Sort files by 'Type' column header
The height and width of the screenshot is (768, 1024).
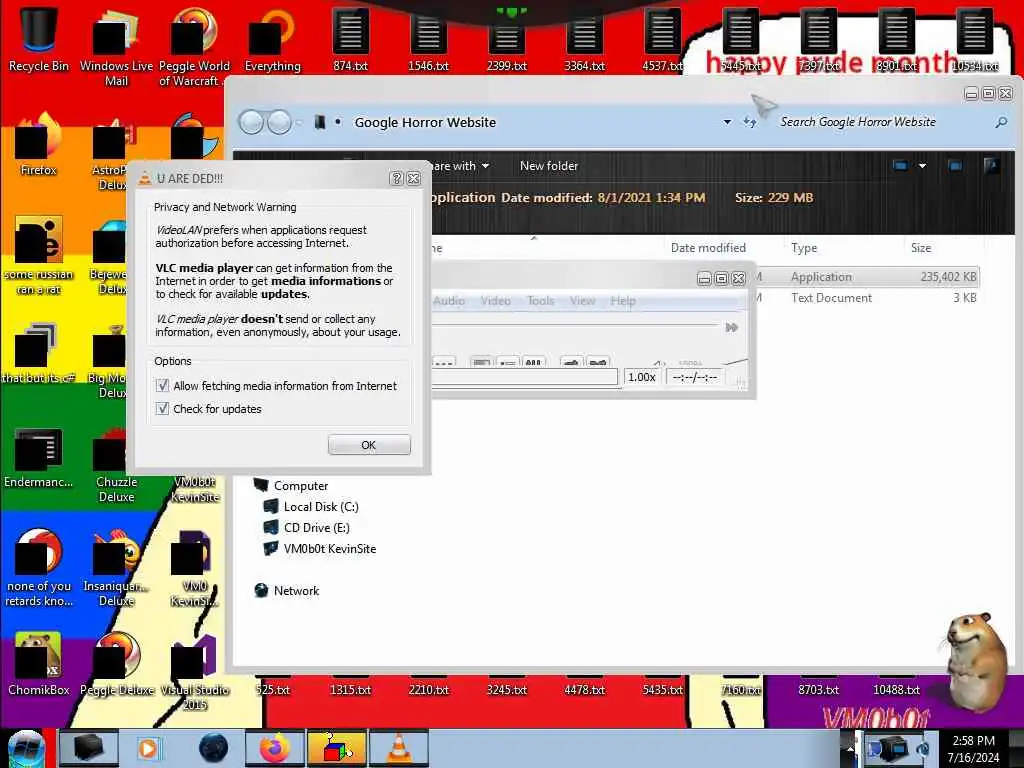804,248
